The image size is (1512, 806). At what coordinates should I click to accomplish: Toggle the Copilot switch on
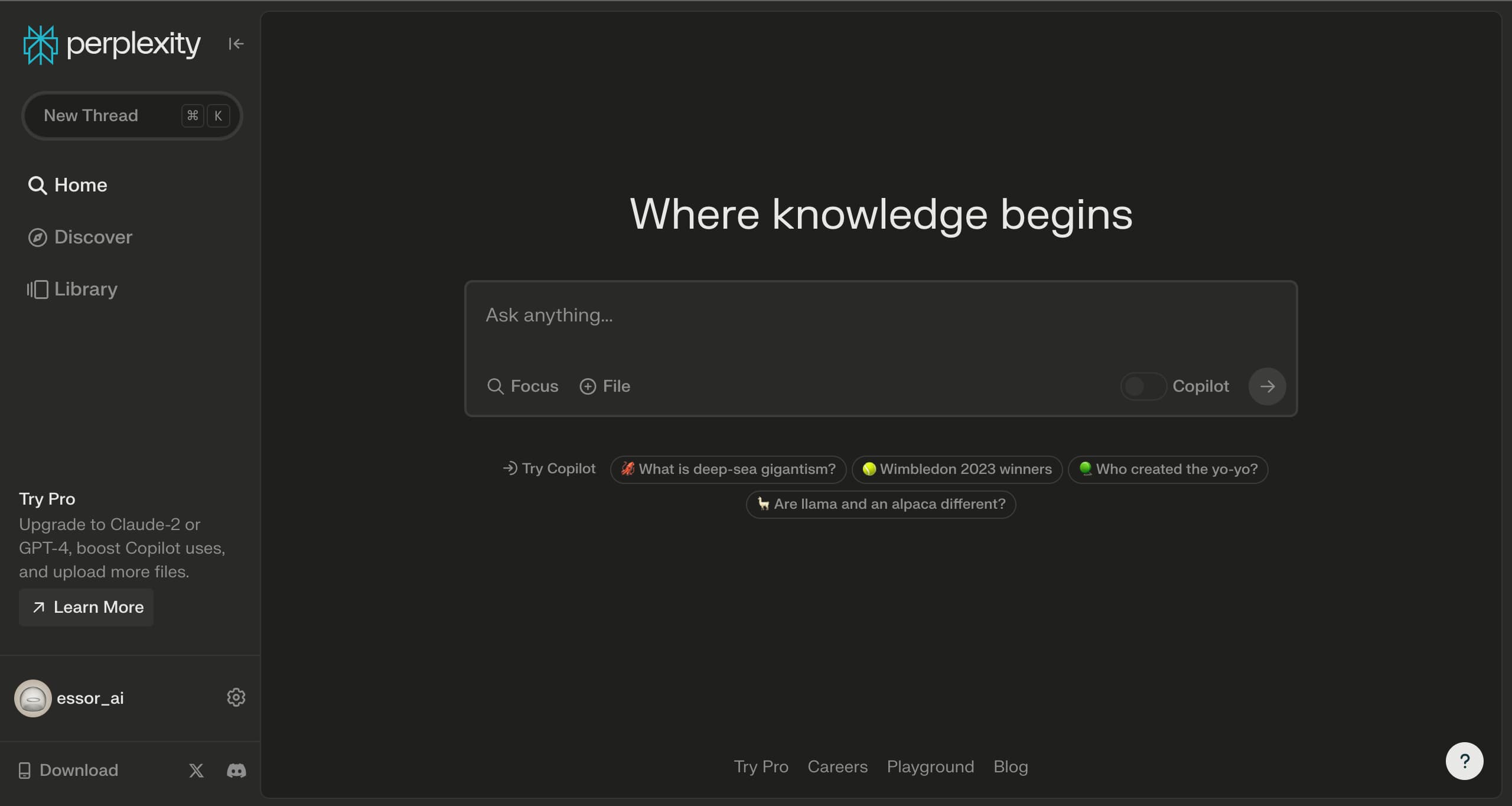tap(1143, 386)
